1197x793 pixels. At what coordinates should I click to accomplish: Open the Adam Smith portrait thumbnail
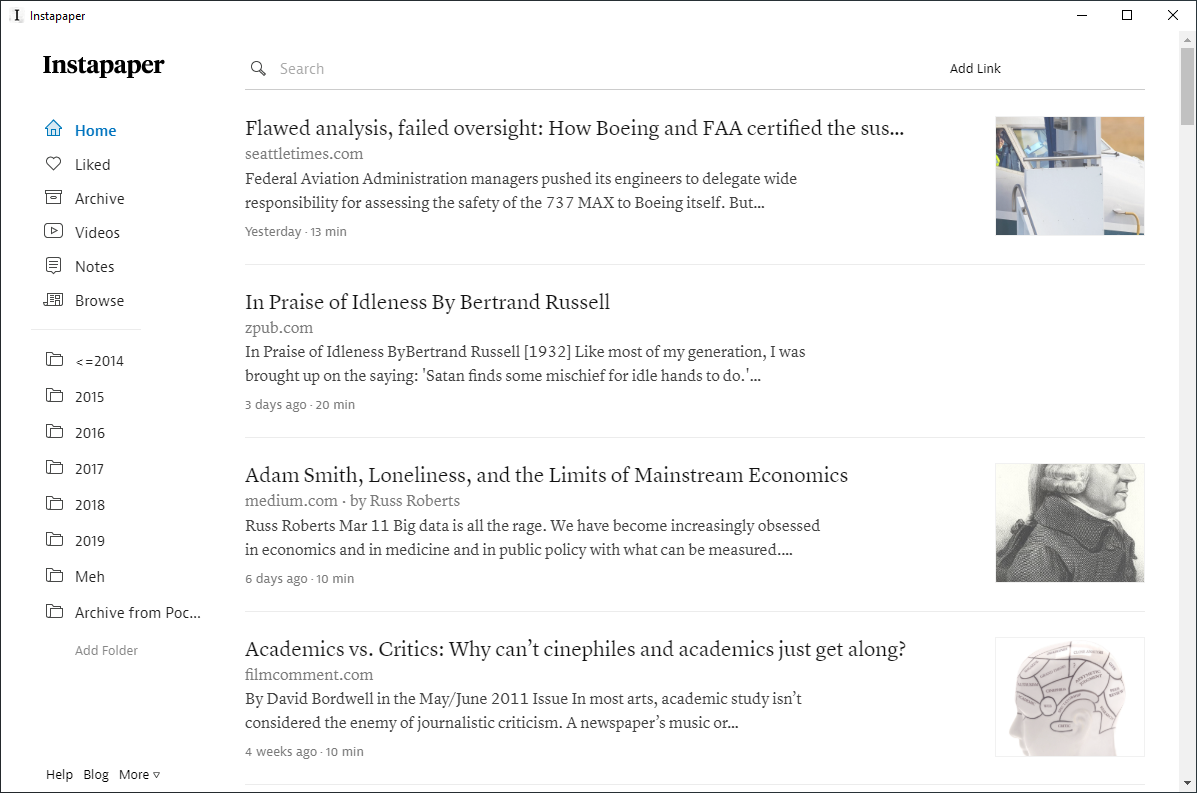point(1069,522)
